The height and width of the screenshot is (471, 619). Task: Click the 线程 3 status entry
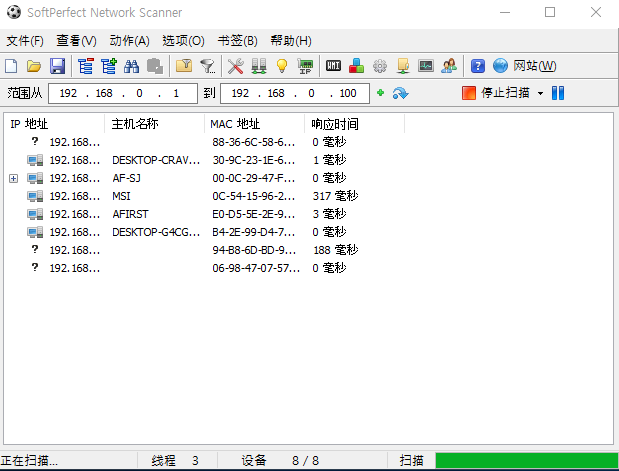coord(175,460)
